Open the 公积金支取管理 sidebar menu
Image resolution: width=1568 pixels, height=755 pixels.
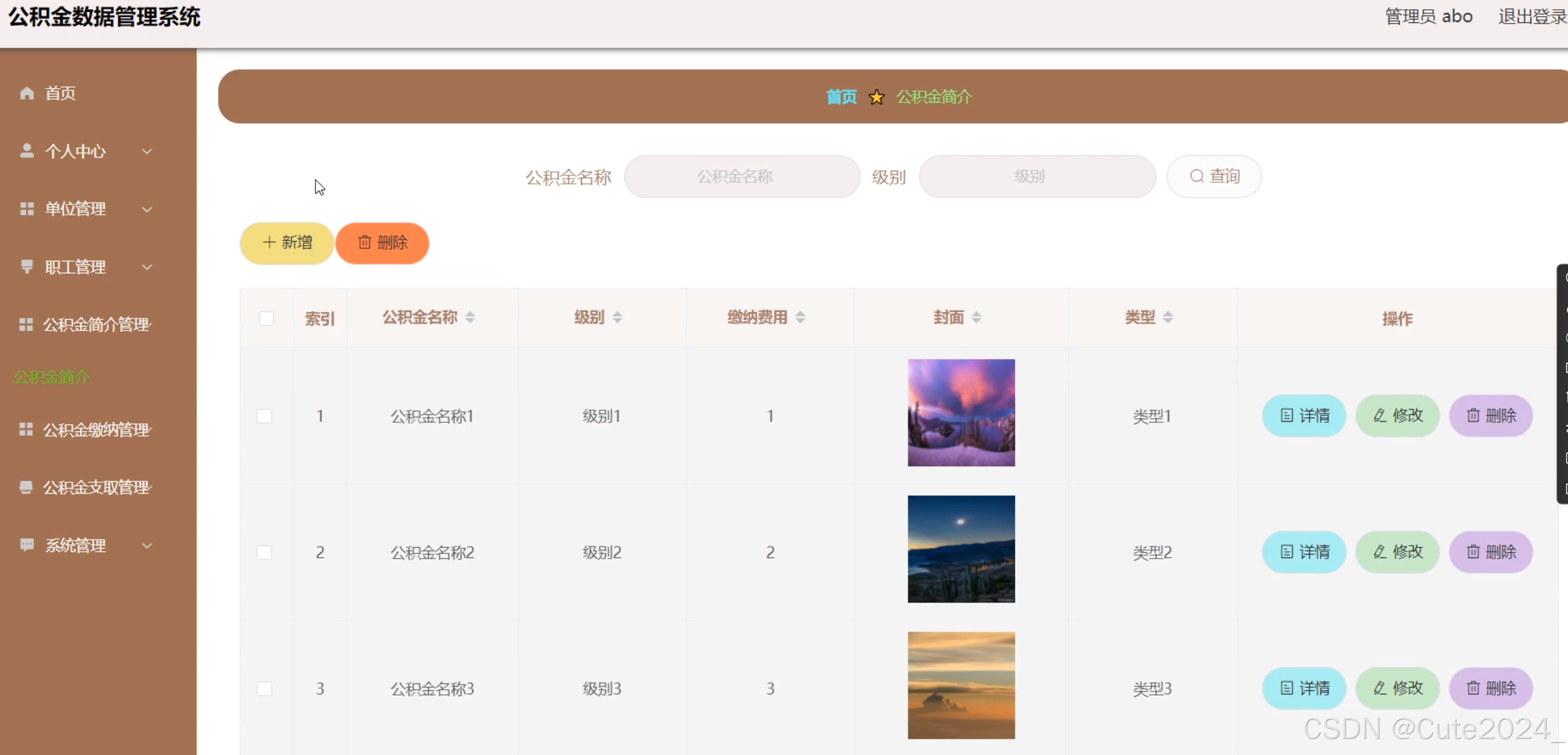[96, 487]
